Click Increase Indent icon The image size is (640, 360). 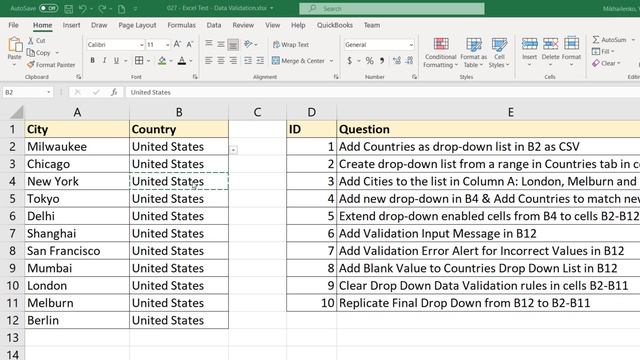tap(260, 60)
